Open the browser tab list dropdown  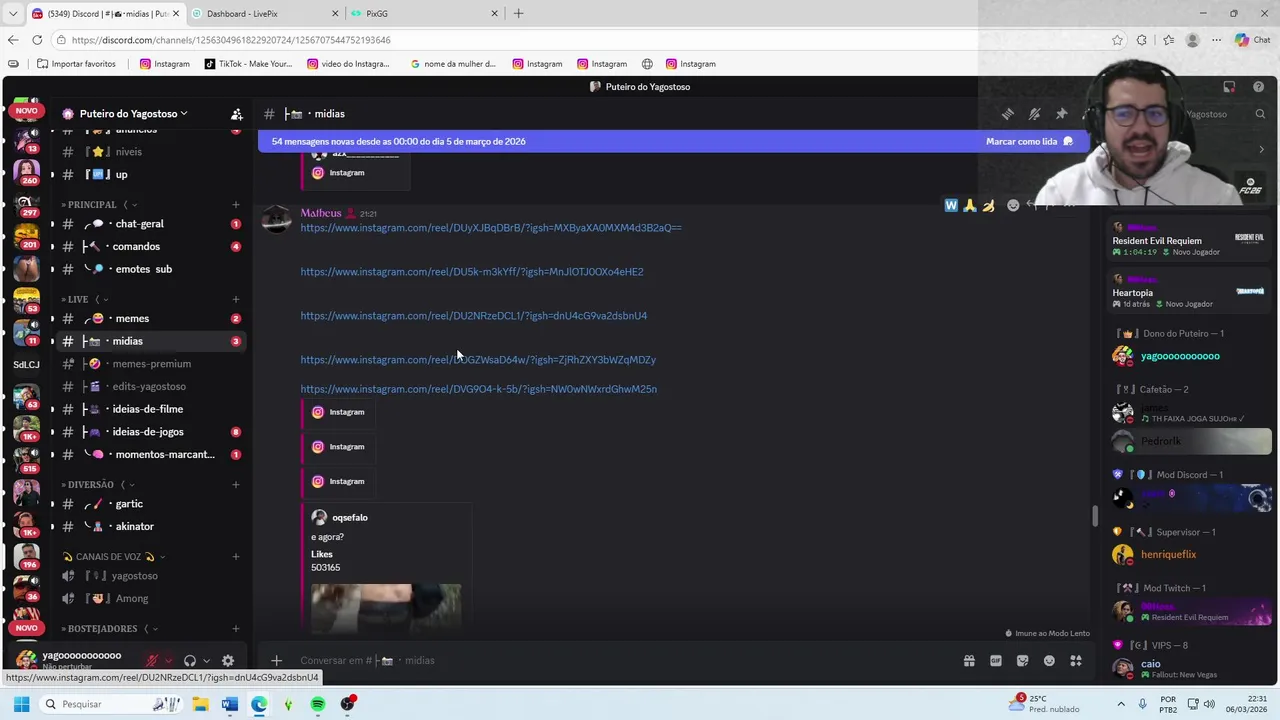point(12,14)
